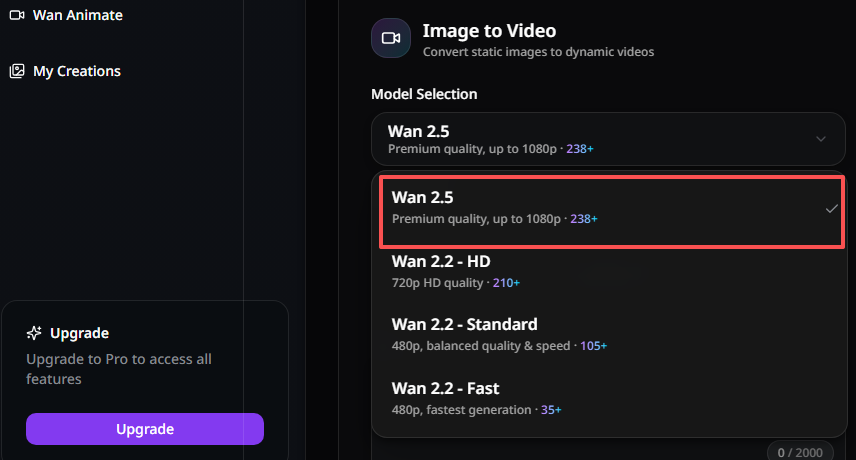Go to My Creations in sidebar

pyautogui.click(x=76, y=71)
